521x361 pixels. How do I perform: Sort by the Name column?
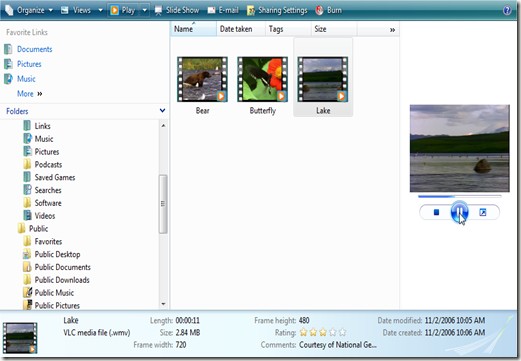point(193,29)
